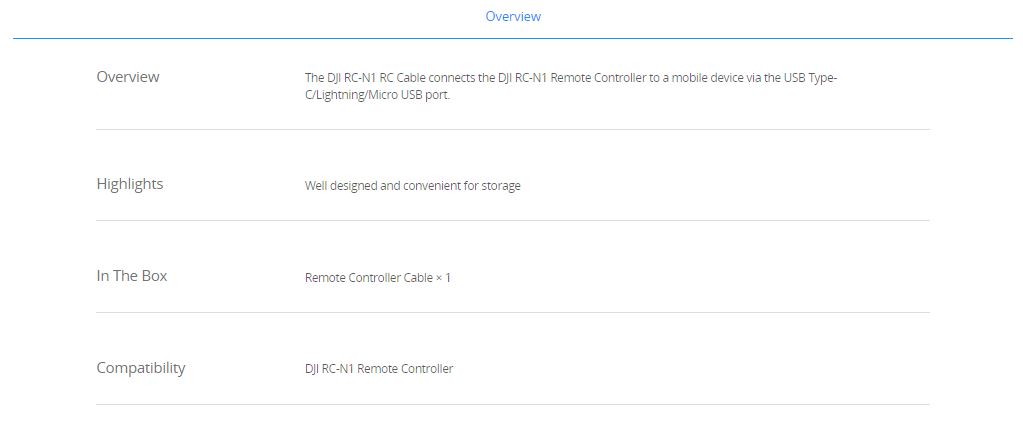Click the 'Remote Controller Cable × 1' text

(x=378, y=278)
